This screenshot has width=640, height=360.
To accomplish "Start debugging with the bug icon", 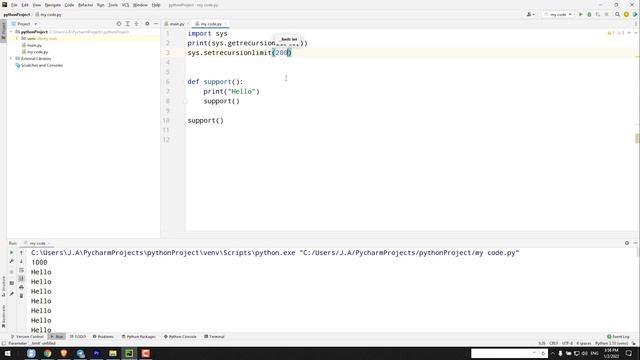I will (589, 14).
